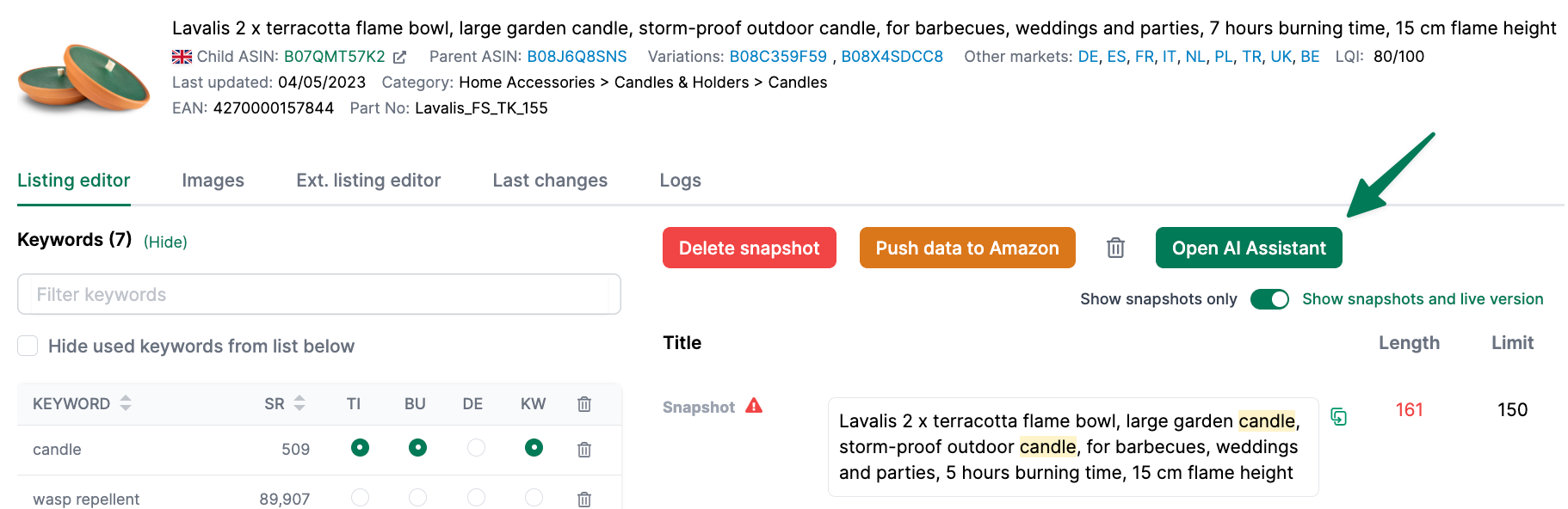Toggle DE radio for candle keyword
Viewport: 1568px width, 509px height.
pyautogui.click(x=476, y=448)
